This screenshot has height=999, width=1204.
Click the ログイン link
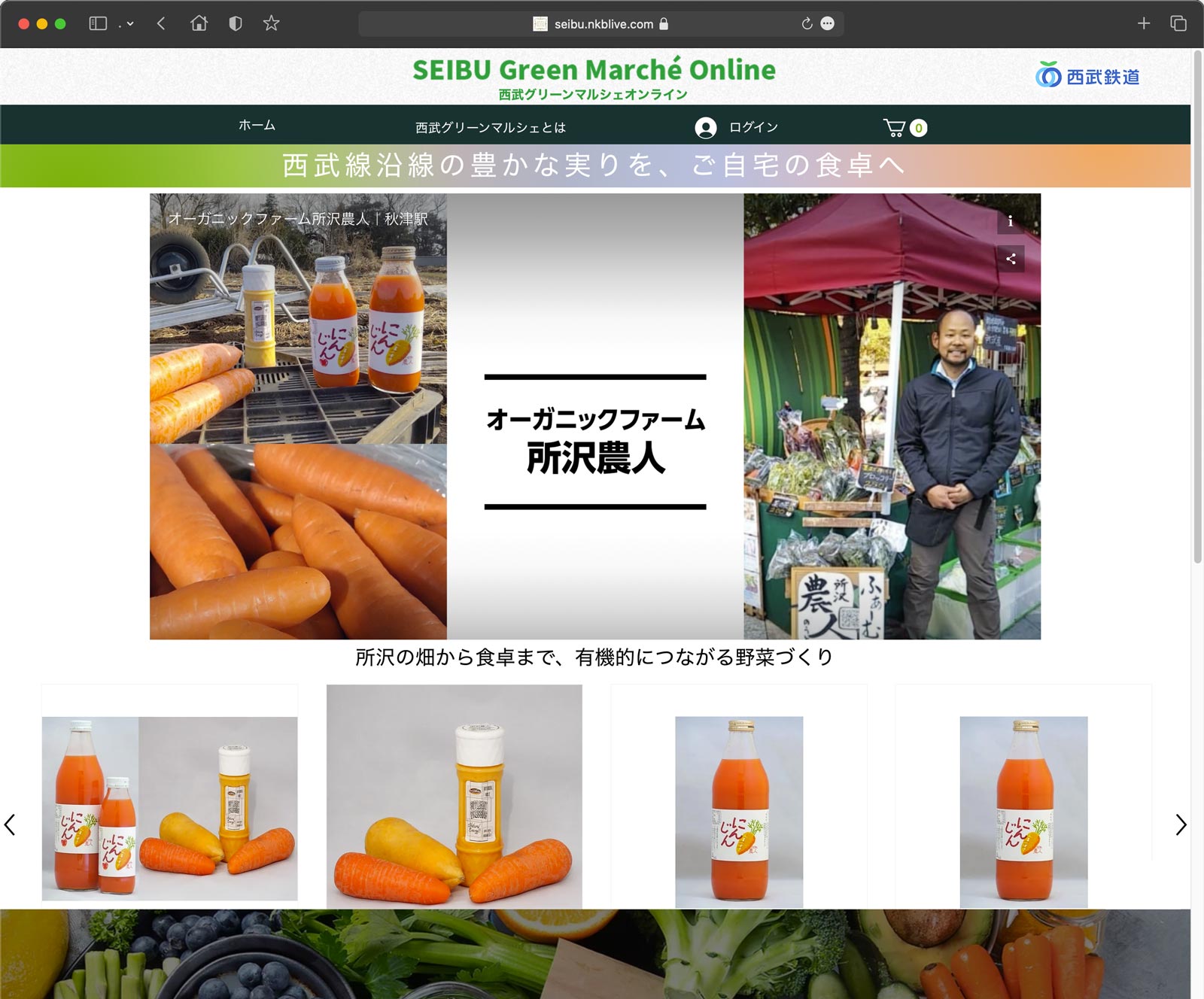click(x=752, y=127)
